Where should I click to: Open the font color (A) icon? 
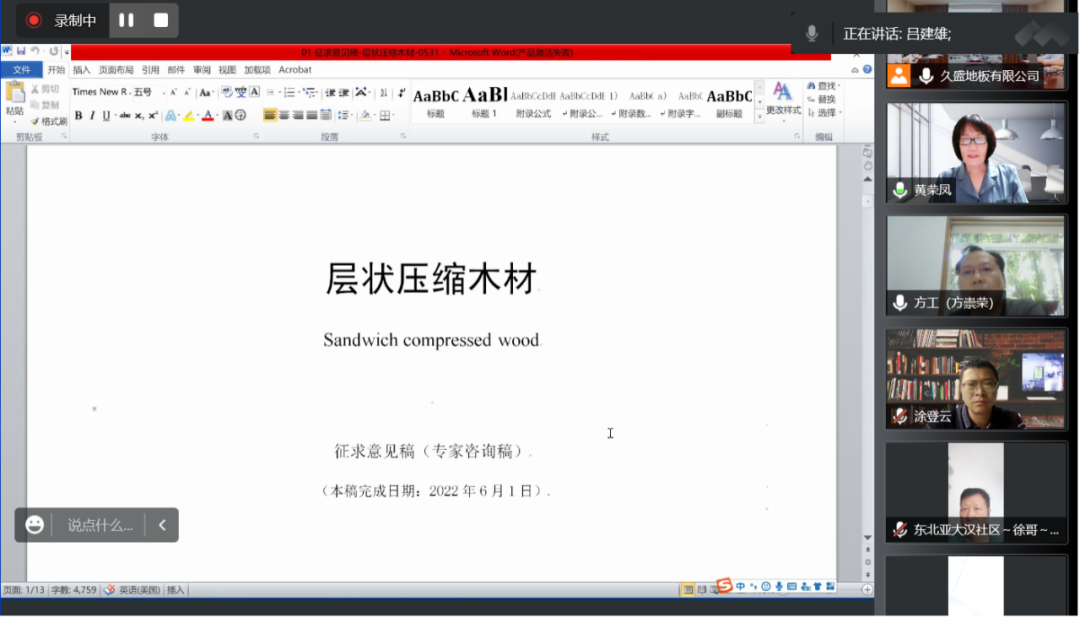tap(207, 115)
